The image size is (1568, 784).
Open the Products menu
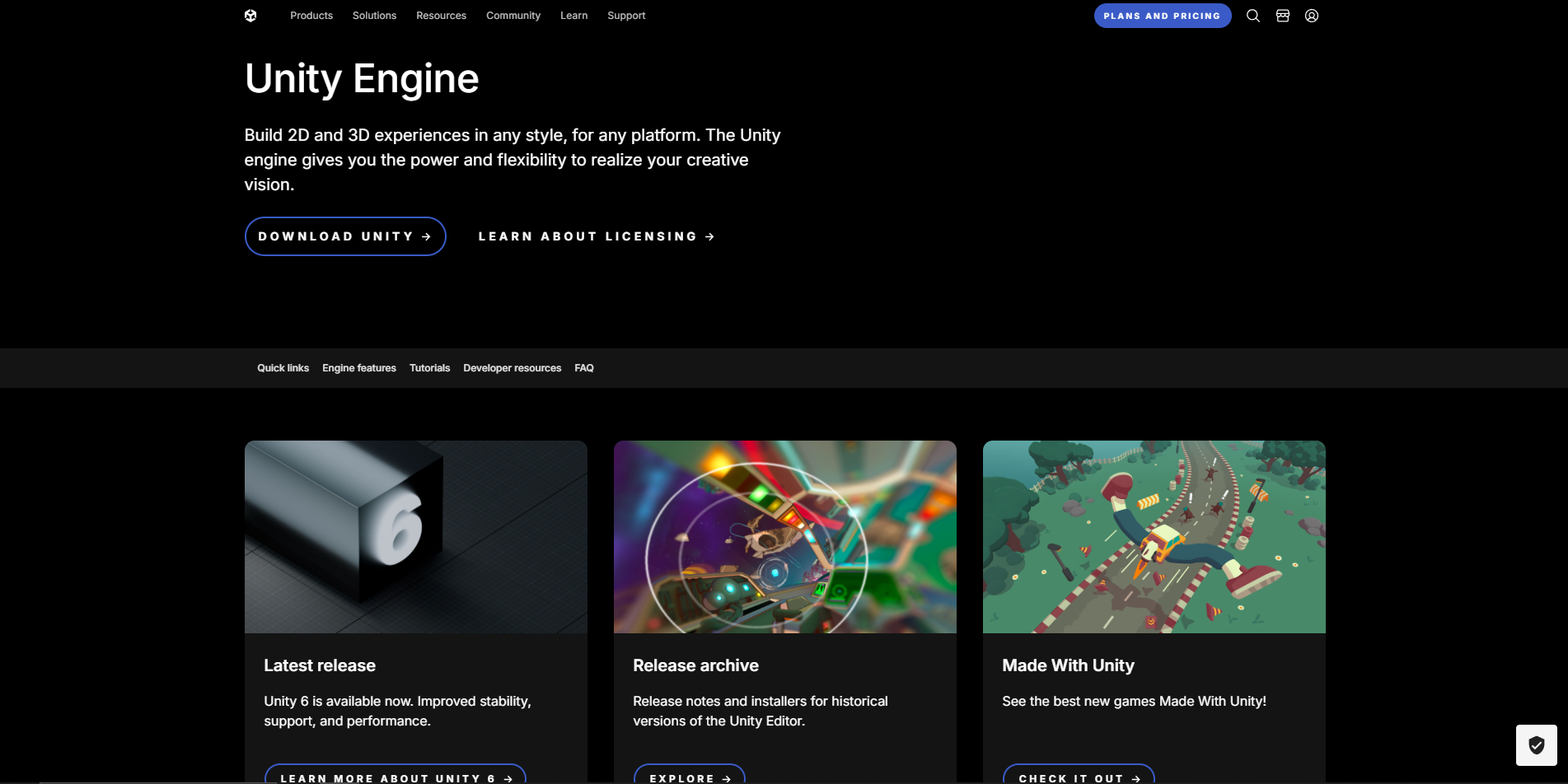pos(311,16)
